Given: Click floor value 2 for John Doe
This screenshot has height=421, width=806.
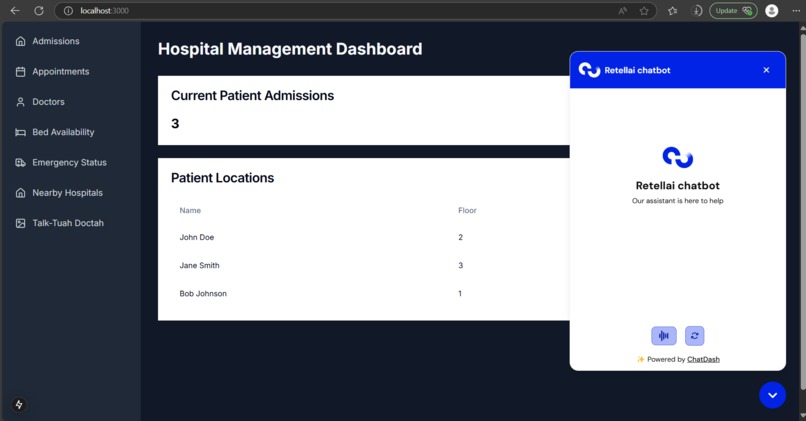Looking at the screenshot, I should point(461,237).
